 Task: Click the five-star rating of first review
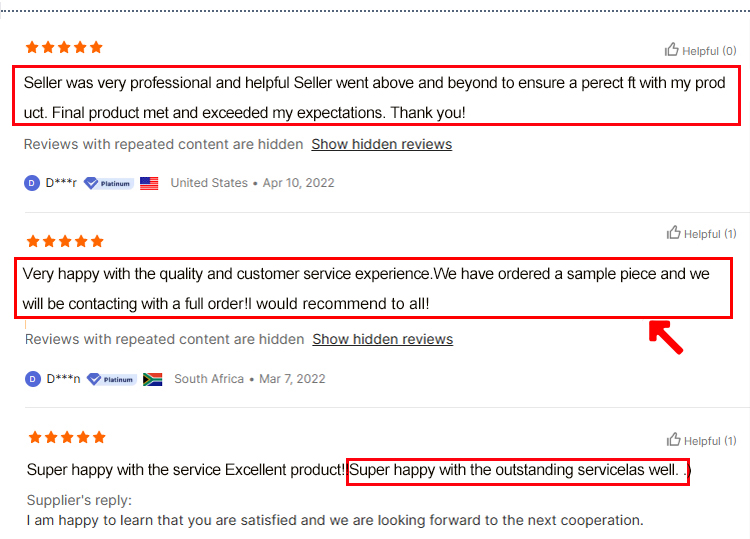coord(64,47)
